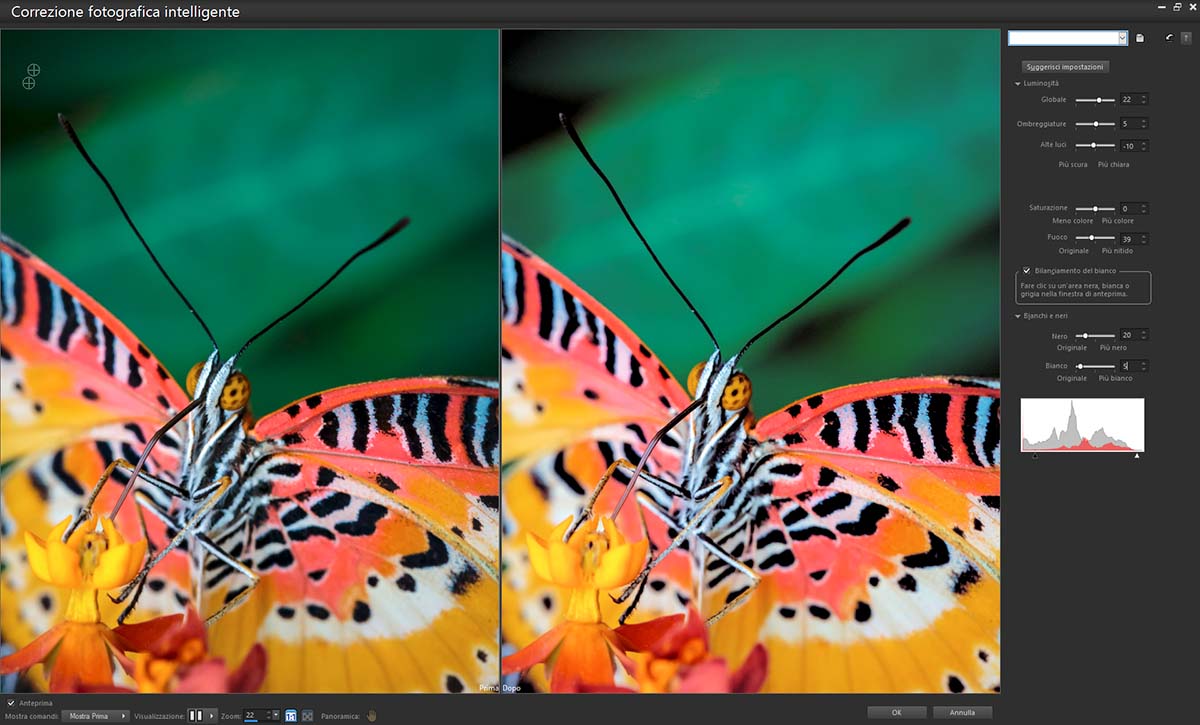Viewport: 1200px width, 725px height.
Task: Uncheck the Anteprima preview checkbox
Action: click(x=11, y=704)
